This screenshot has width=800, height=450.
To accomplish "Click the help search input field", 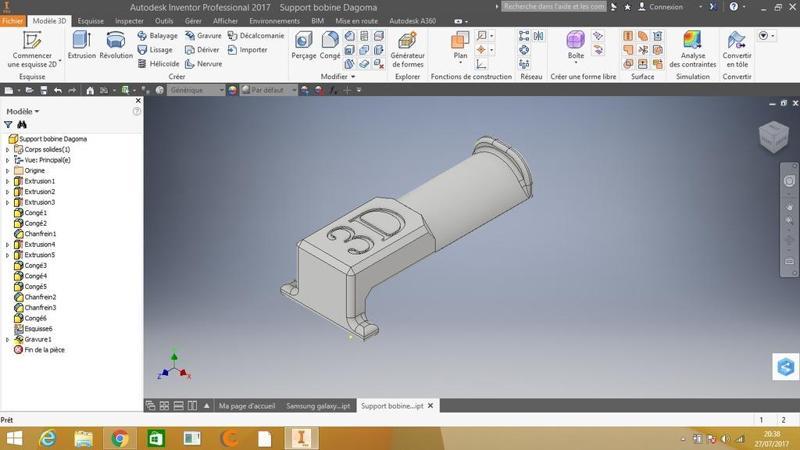I will click(554, 7).
